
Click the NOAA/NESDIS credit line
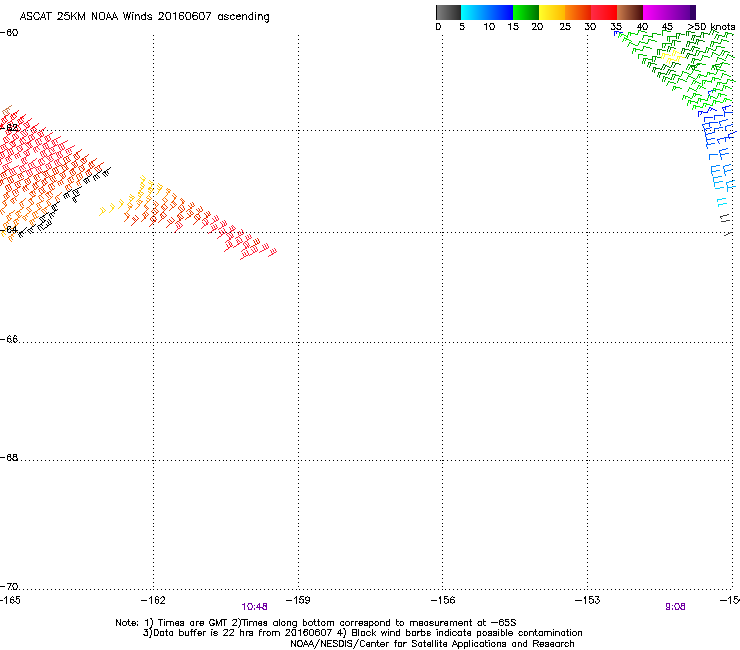(x=432, y=644)
